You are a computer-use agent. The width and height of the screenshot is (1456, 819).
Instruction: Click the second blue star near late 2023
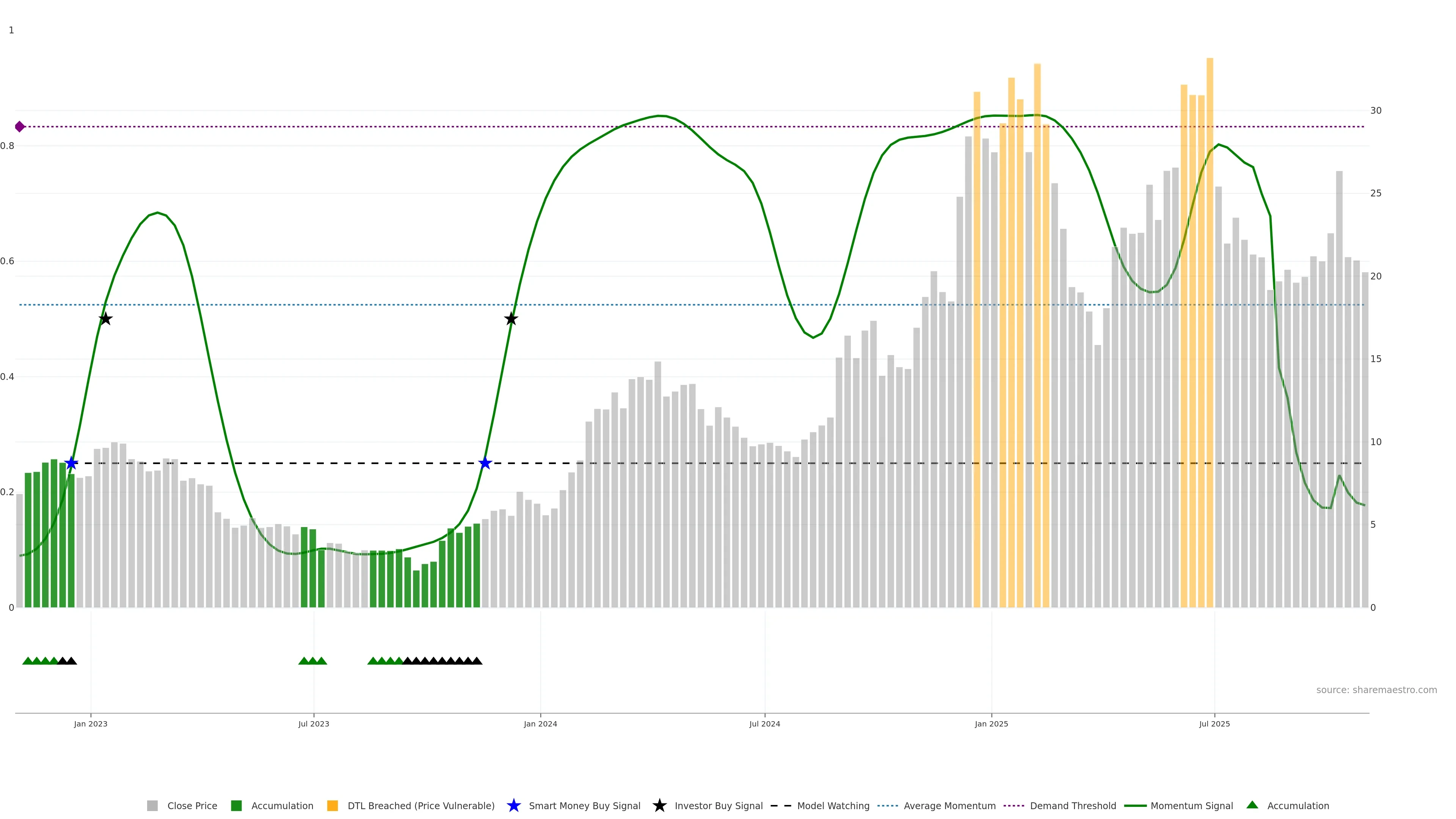pos(485,463)
